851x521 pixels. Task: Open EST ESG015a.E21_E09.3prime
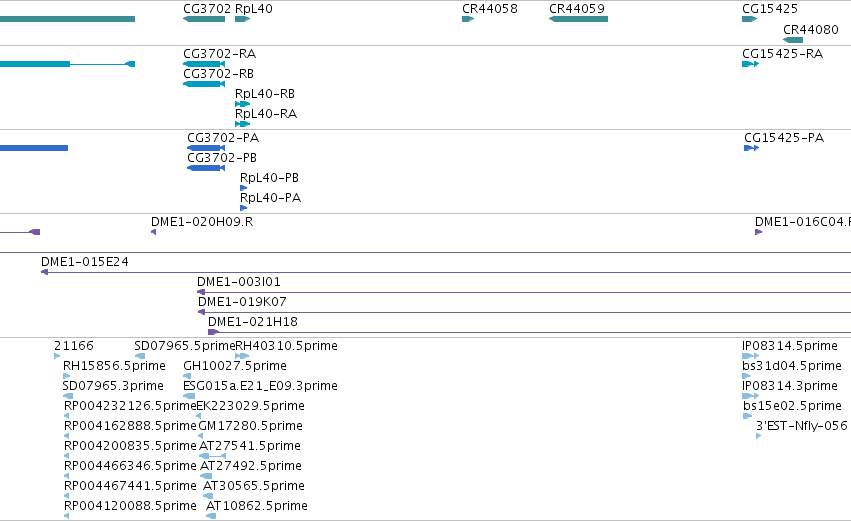pyautogui.click(x=189, y=396)
